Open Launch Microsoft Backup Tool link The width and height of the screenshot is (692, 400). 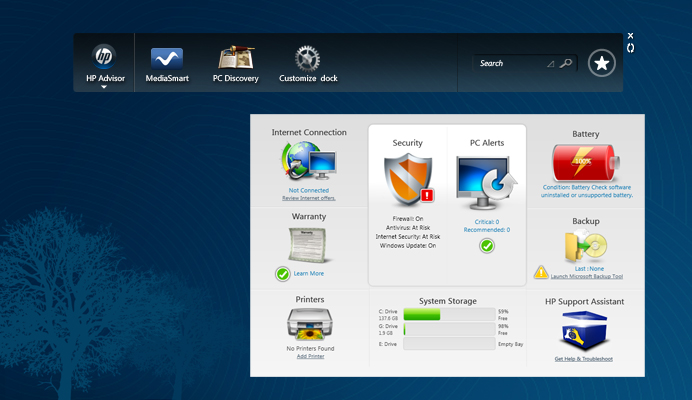click(x=587, y=276)
